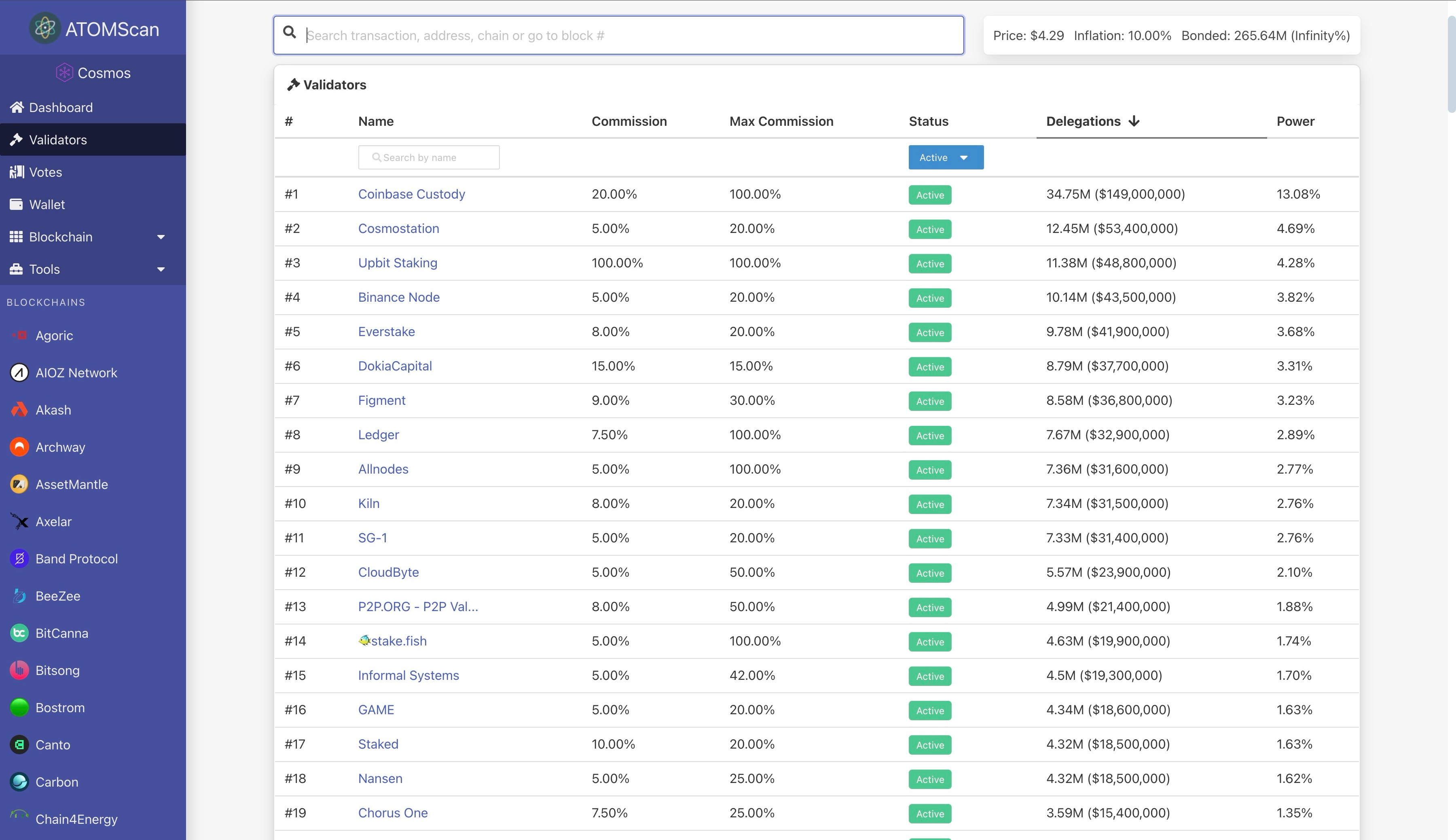
Task: Click the Search by name field
Action: [429, 157]
